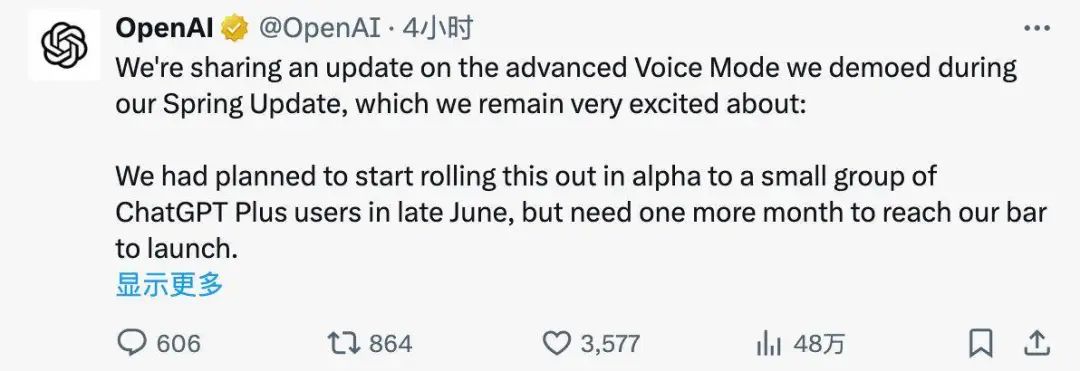Click the 864 reposts count

390,343
